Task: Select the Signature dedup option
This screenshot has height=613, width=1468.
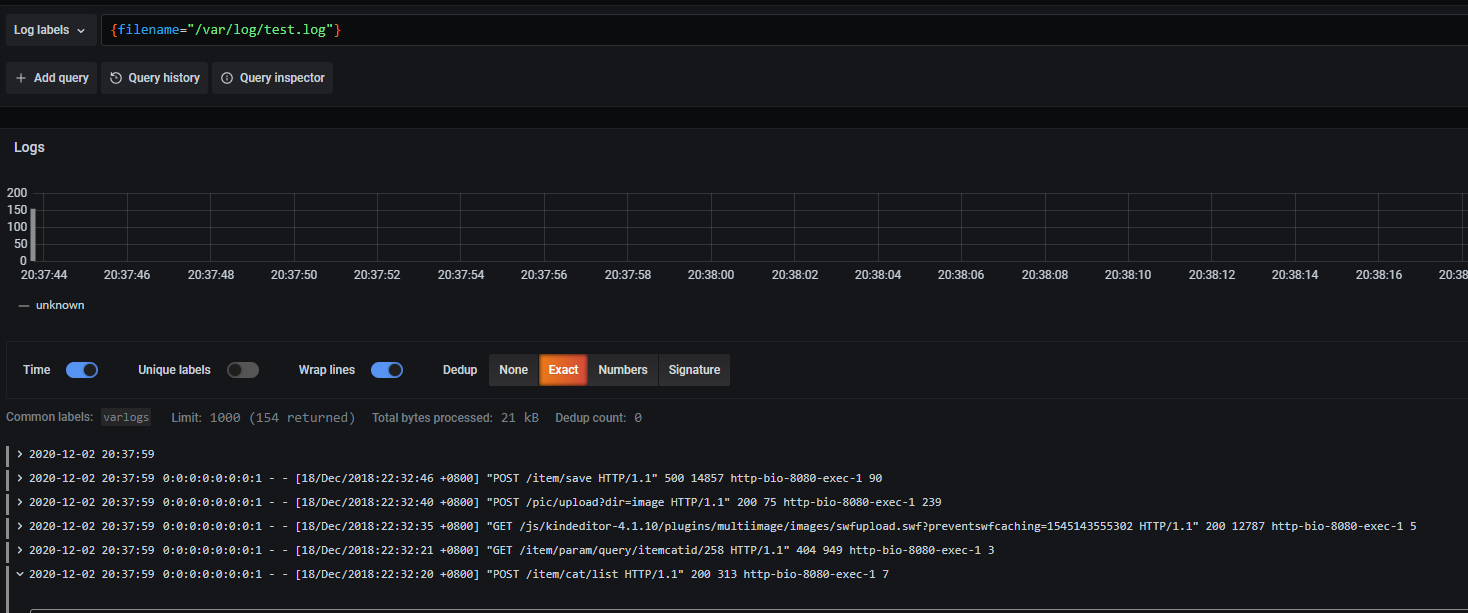Action: 694,370
